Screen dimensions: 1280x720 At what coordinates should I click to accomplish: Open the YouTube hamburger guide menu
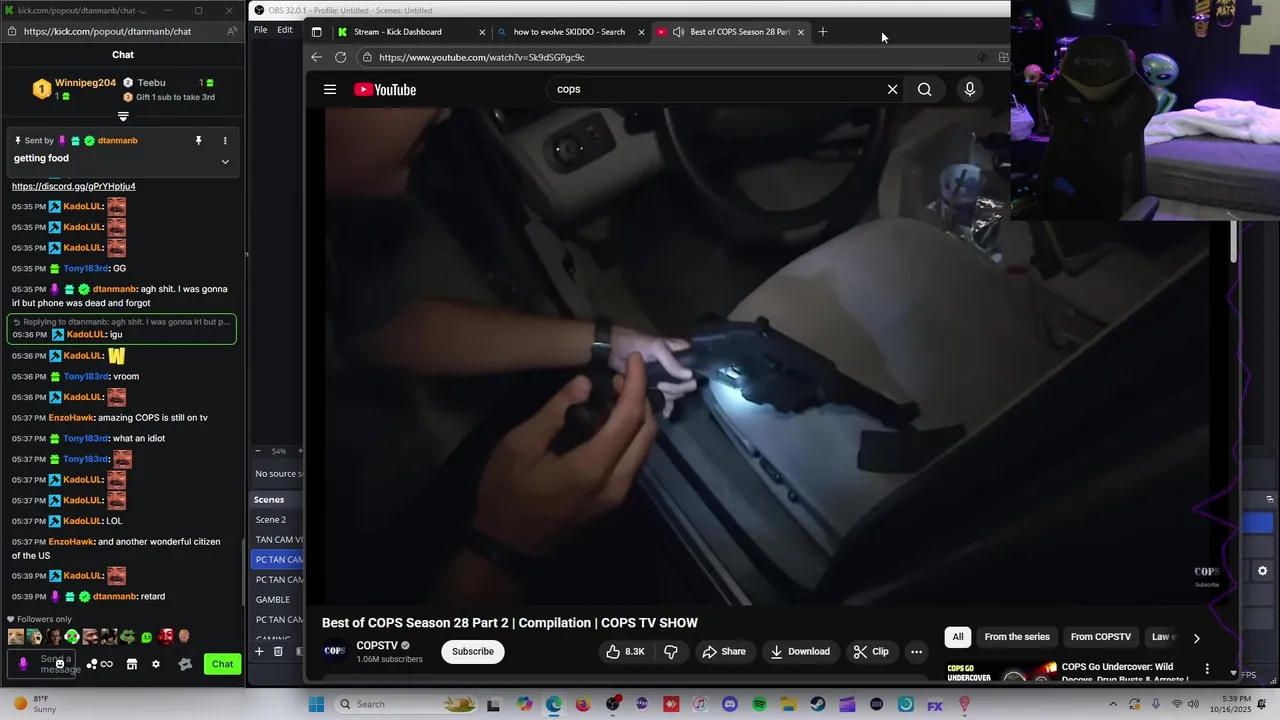(330, 89)
